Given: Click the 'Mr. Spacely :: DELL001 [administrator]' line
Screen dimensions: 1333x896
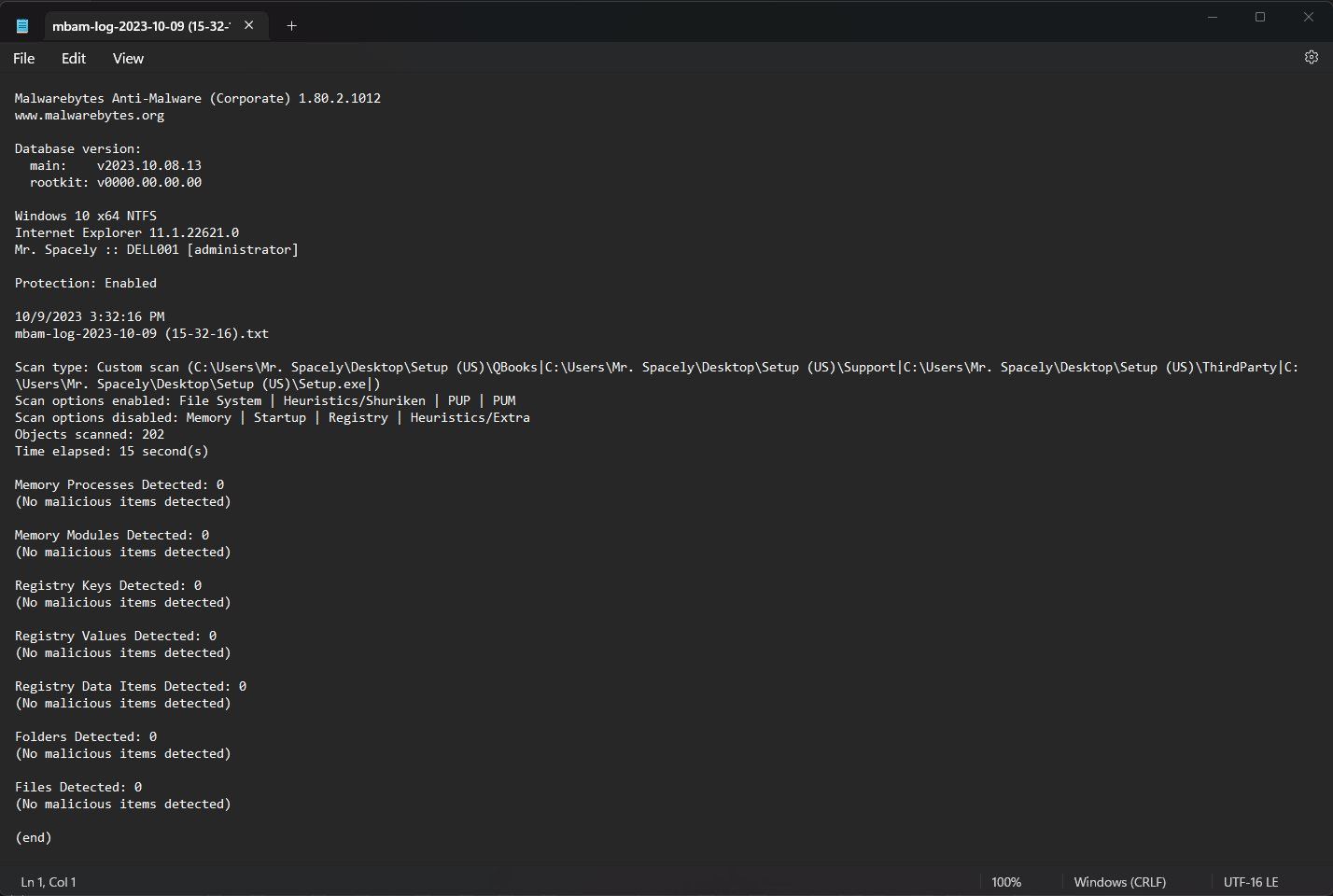Looking at the screenshot, I should point(157,249).
